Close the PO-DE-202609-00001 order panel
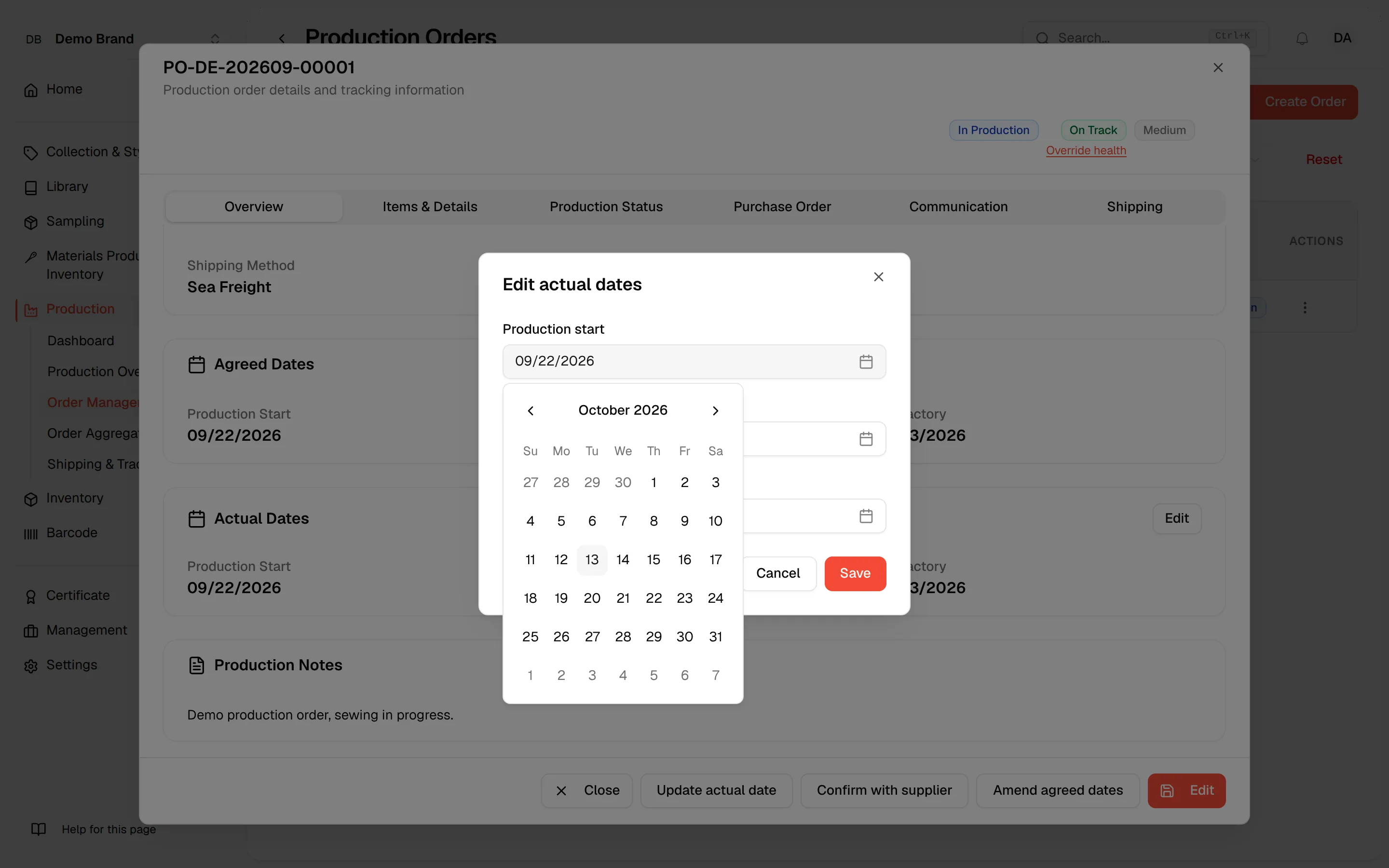Screen dimensions: 1389x868 coord(1218,68)
